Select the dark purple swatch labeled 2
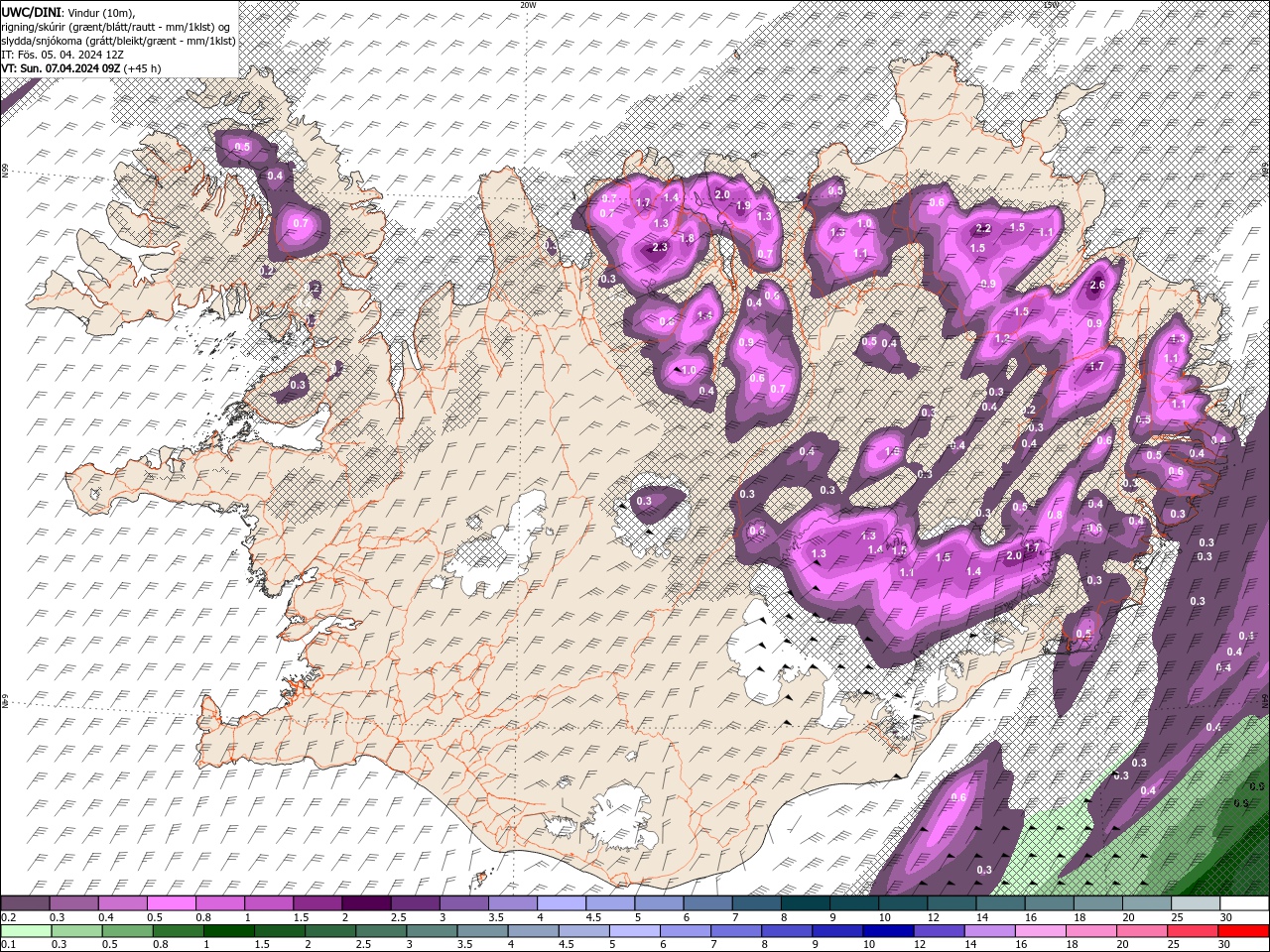Screen dimensions: 1270x952 point(366,903)
